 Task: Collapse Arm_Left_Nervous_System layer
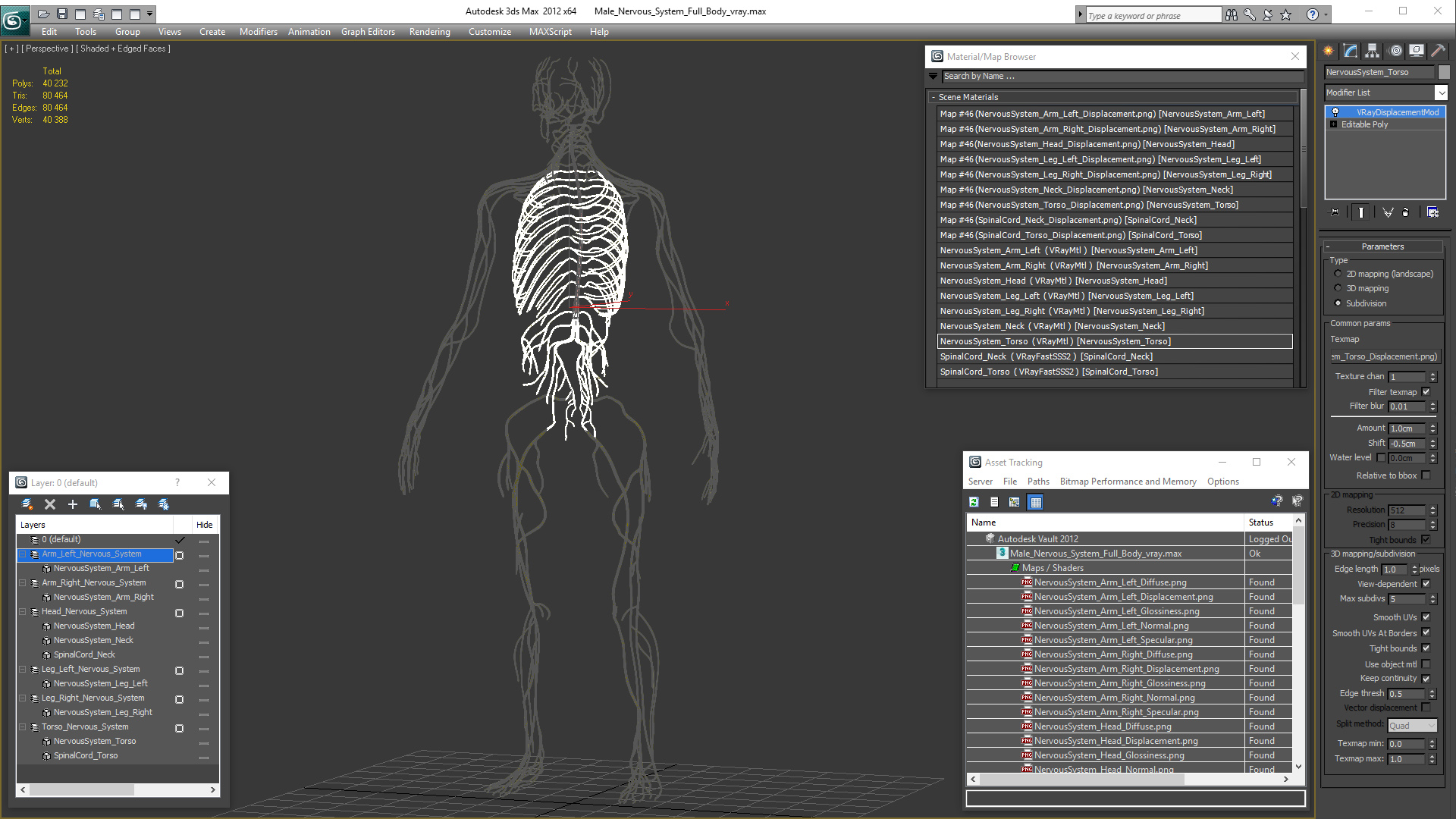tap(23, 554)
